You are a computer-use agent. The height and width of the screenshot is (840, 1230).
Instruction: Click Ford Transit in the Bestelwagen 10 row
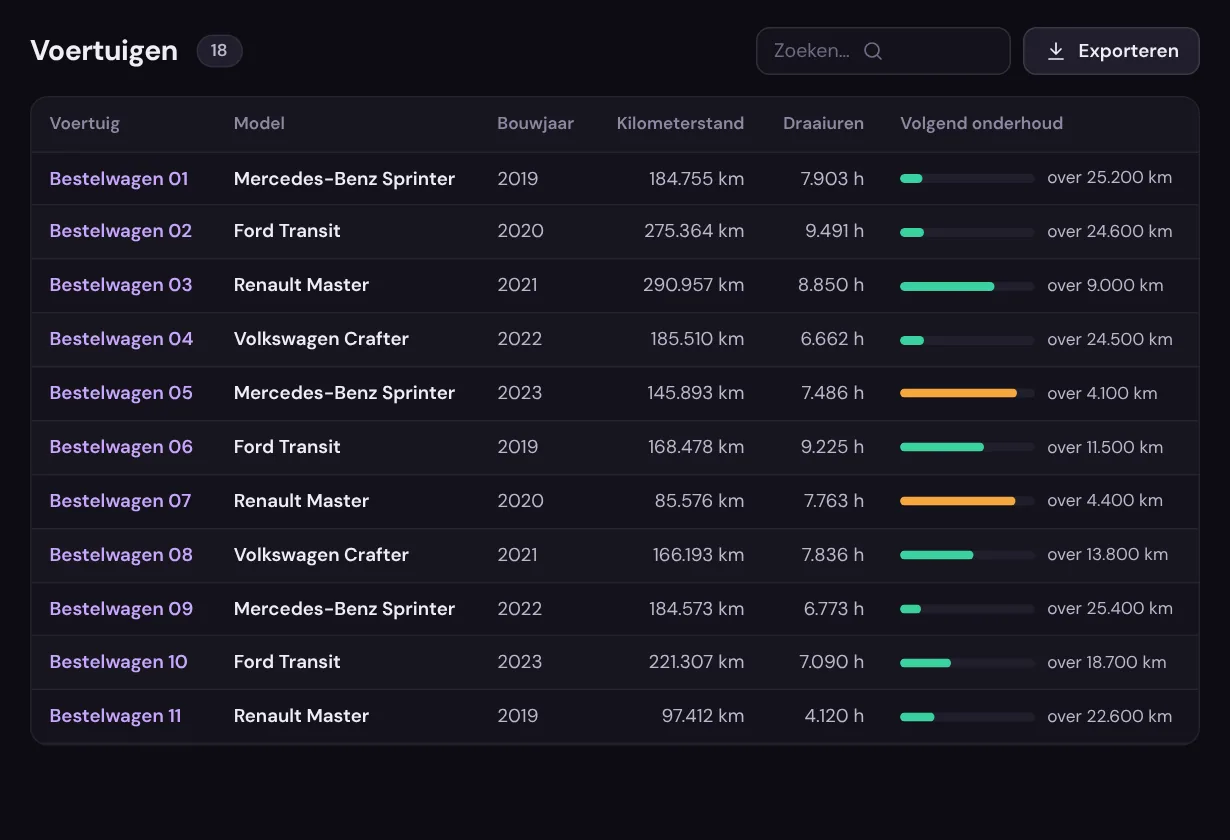click(287, 662)
